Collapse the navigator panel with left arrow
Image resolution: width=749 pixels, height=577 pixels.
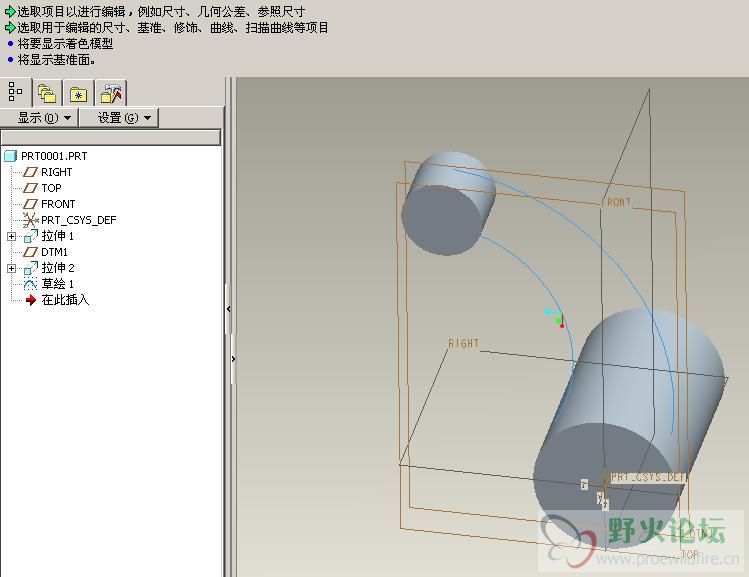[229, 309]
